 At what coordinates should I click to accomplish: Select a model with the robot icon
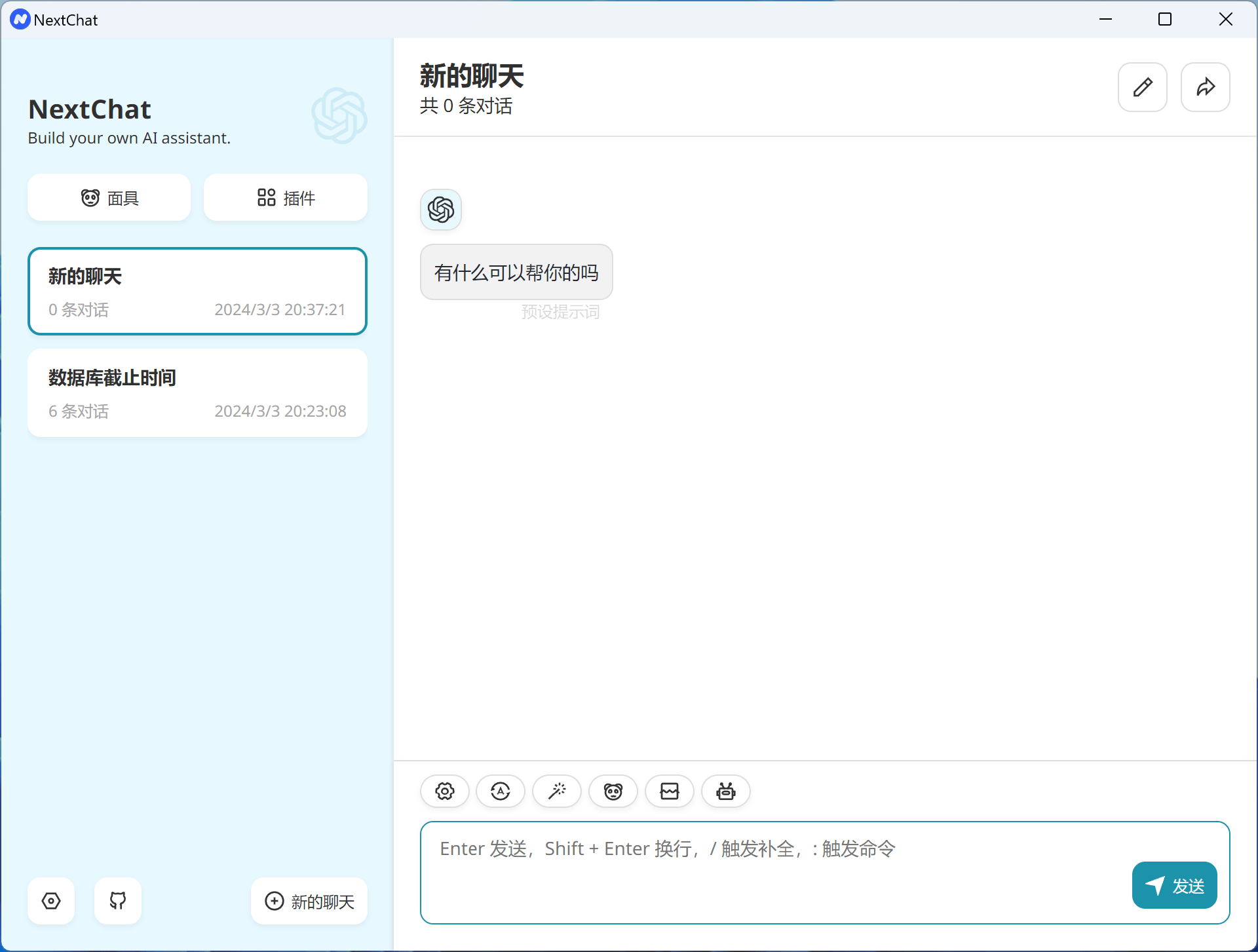[726, 791]
